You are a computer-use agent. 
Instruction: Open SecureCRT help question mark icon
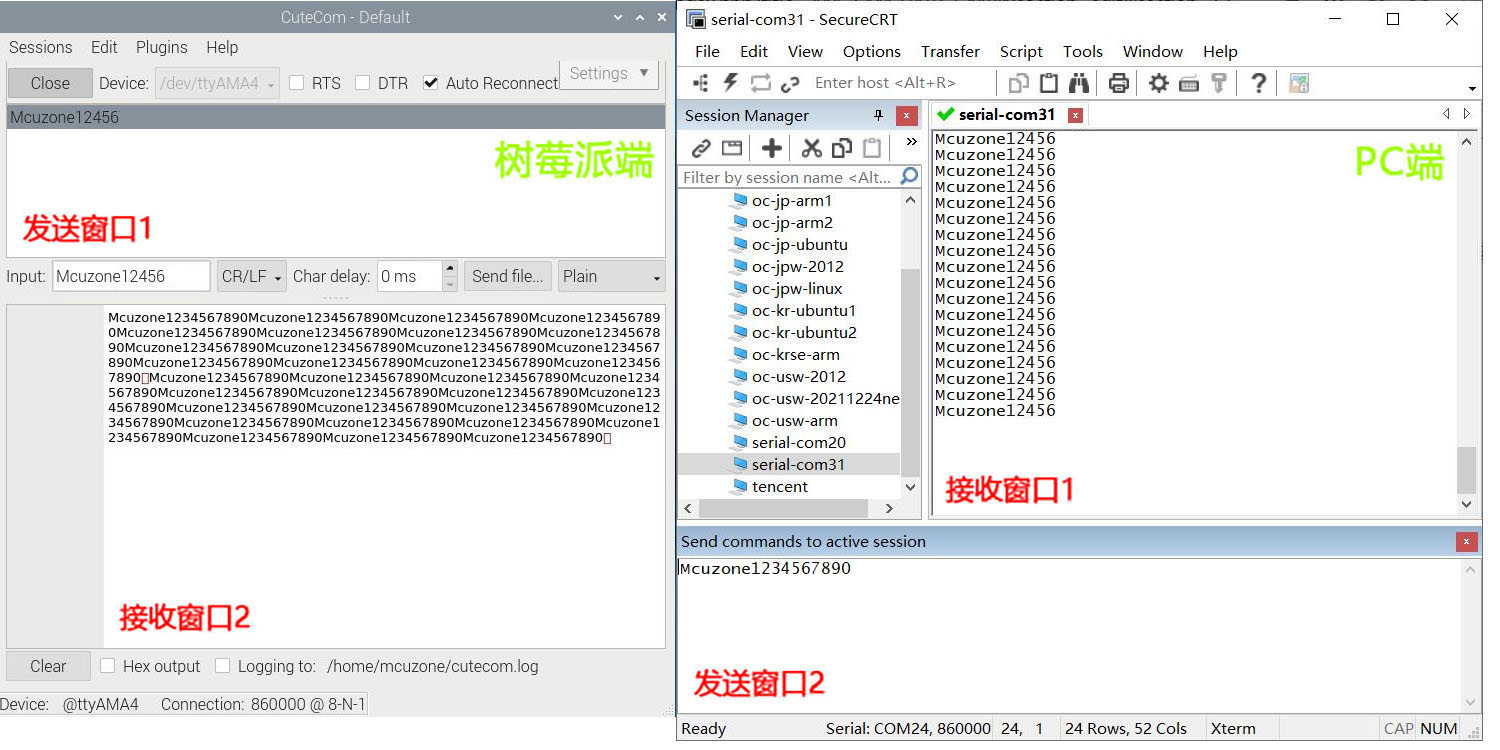click(1259, 83)
